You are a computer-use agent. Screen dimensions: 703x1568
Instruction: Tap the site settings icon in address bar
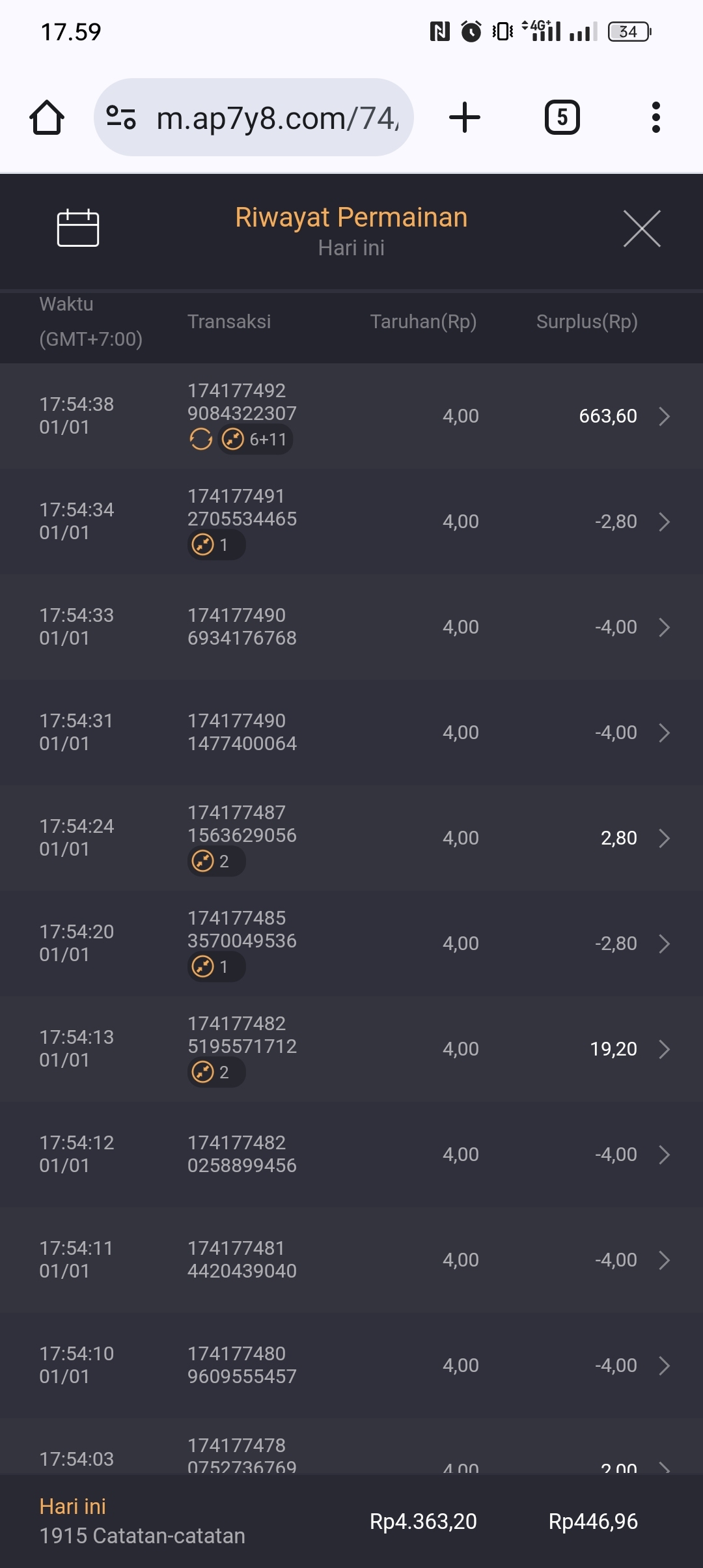pyautogui.click(x=121, y=118)
